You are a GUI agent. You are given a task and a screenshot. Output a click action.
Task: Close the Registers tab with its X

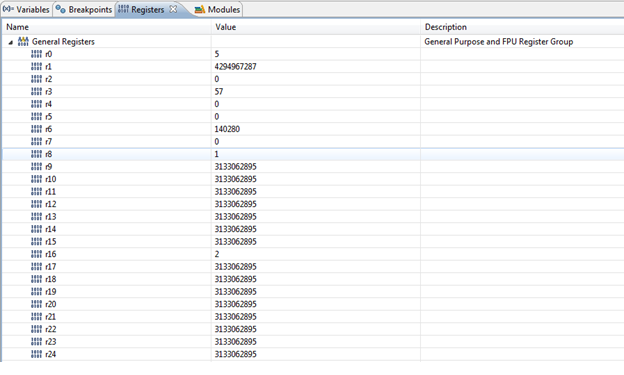(x=173, y=9)
